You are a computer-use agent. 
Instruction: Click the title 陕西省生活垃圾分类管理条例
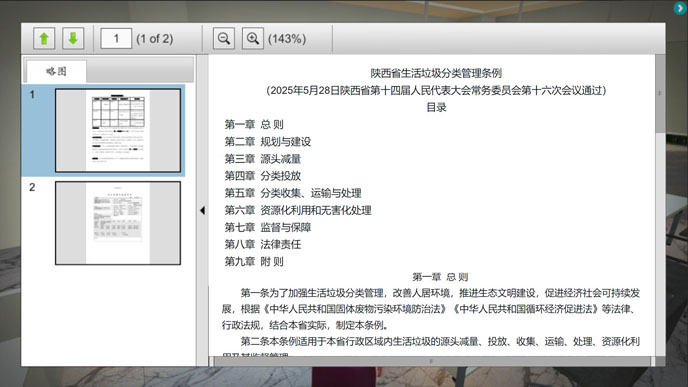click(436, 73)
